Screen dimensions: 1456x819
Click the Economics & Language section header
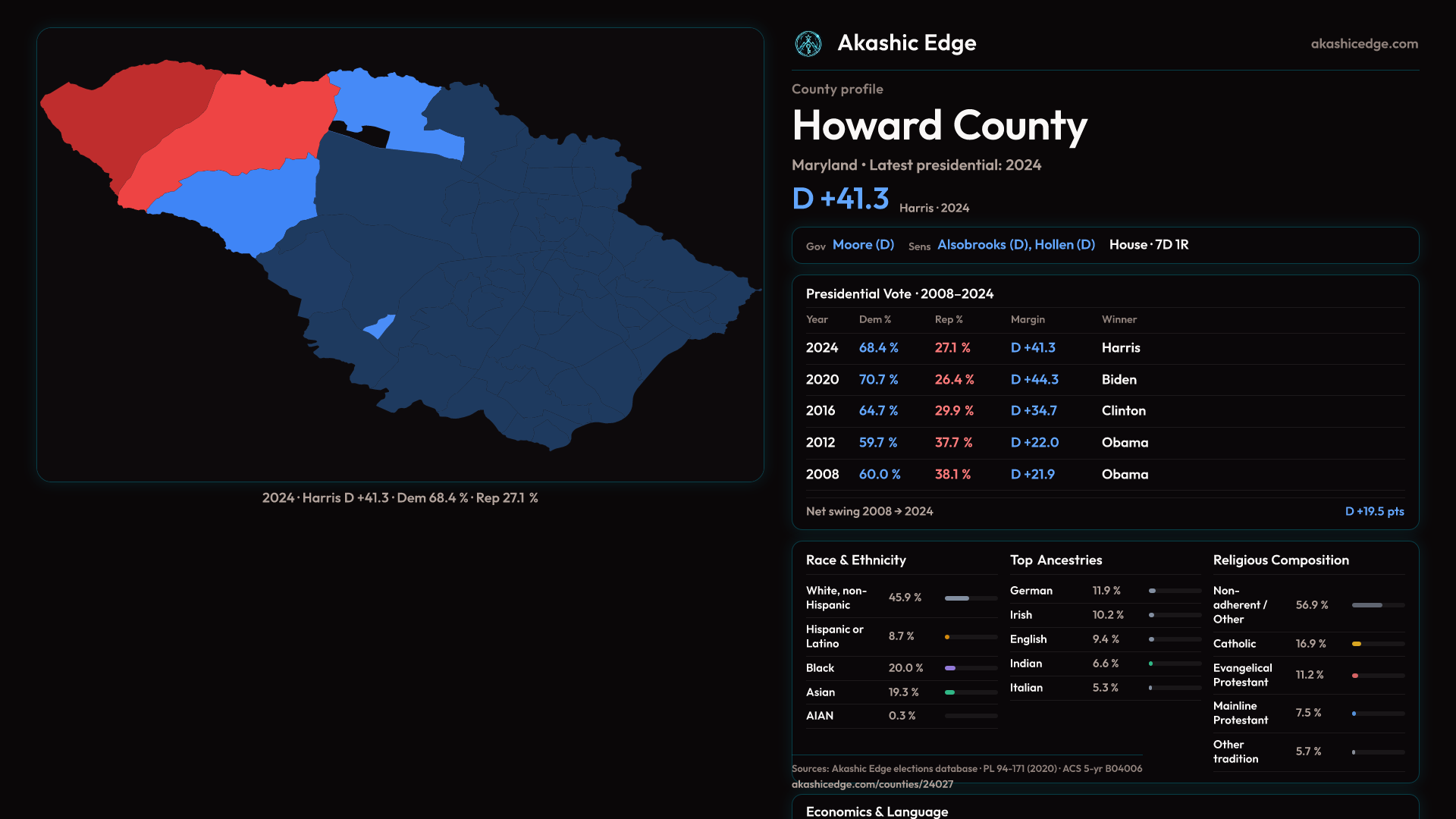(x=877, y=811)
